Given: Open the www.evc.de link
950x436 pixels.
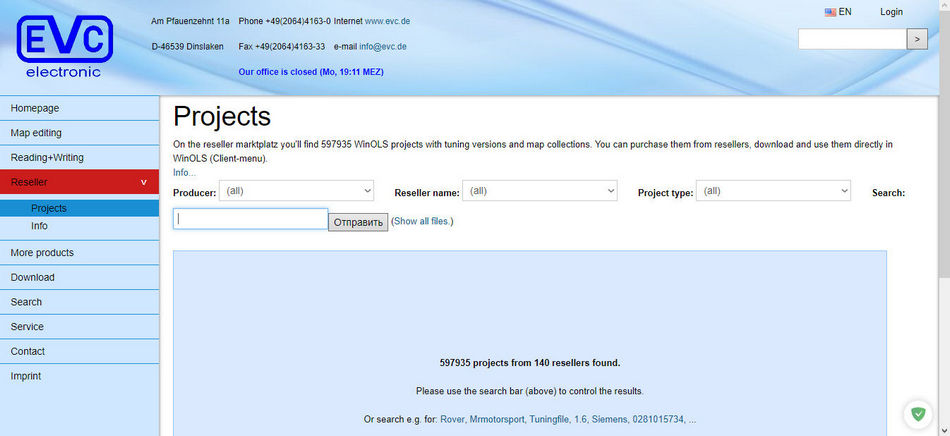Looking at the screenshot, I should click(x=388, y=21).
